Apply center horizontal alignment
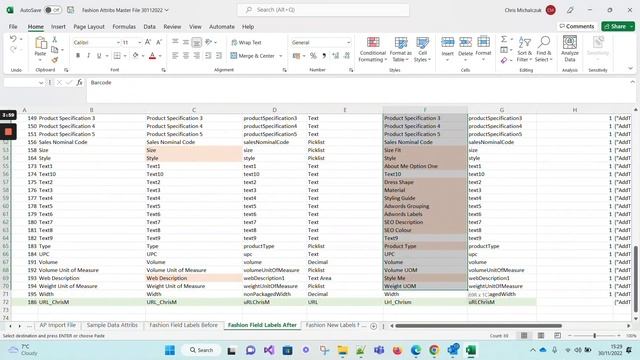The image size is (640, 360). click(186, 56)
